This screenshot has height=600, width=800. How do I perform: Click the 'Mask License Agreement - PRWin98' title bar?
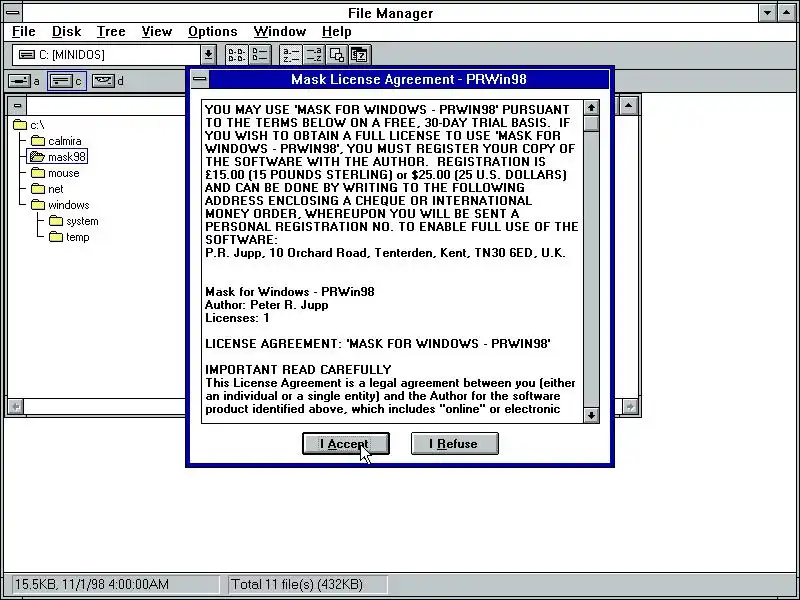[x=409, y=79]
